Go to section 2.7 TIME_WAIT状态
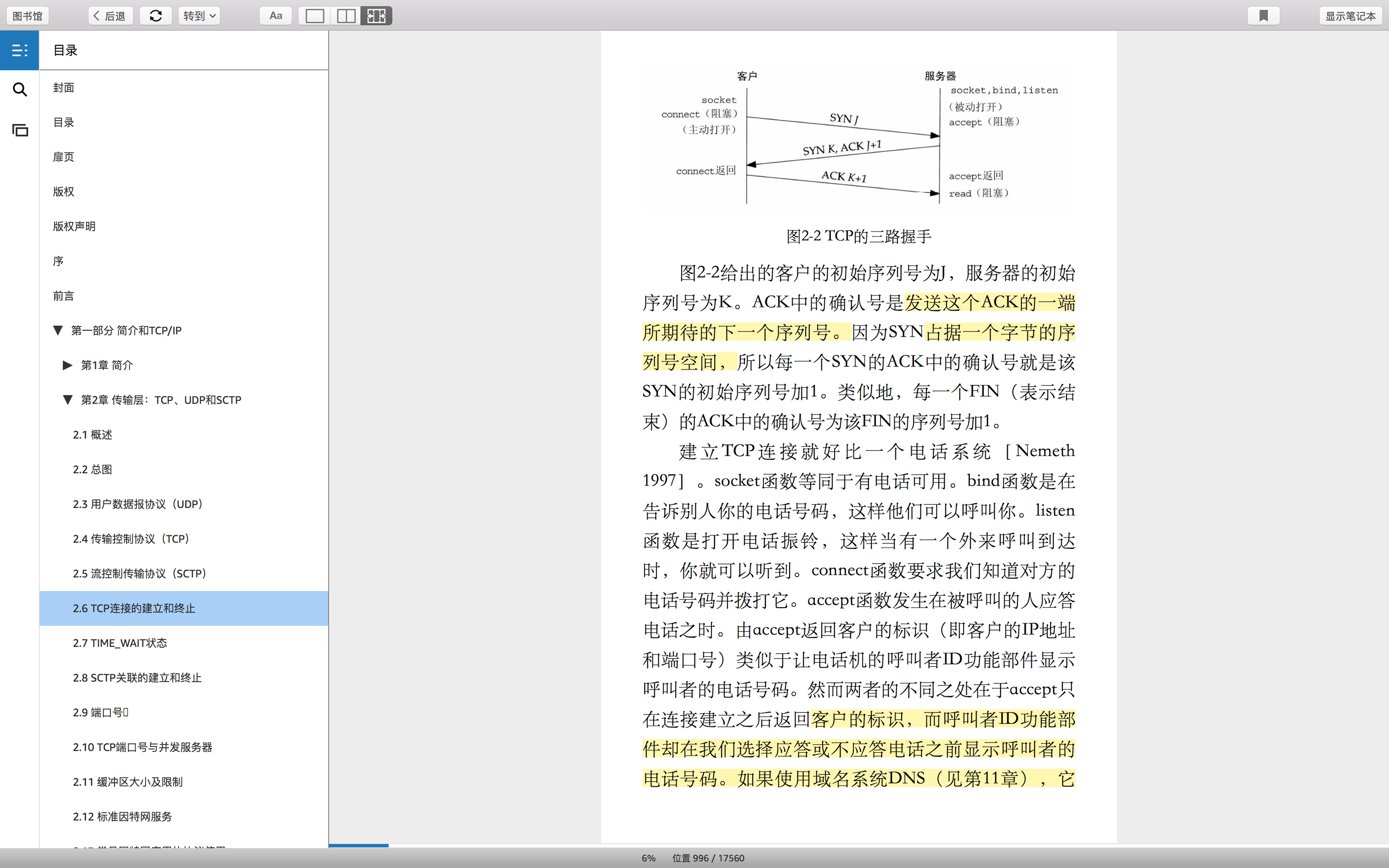This screenshot has height=868, width=1389. (x=119, y=643)
